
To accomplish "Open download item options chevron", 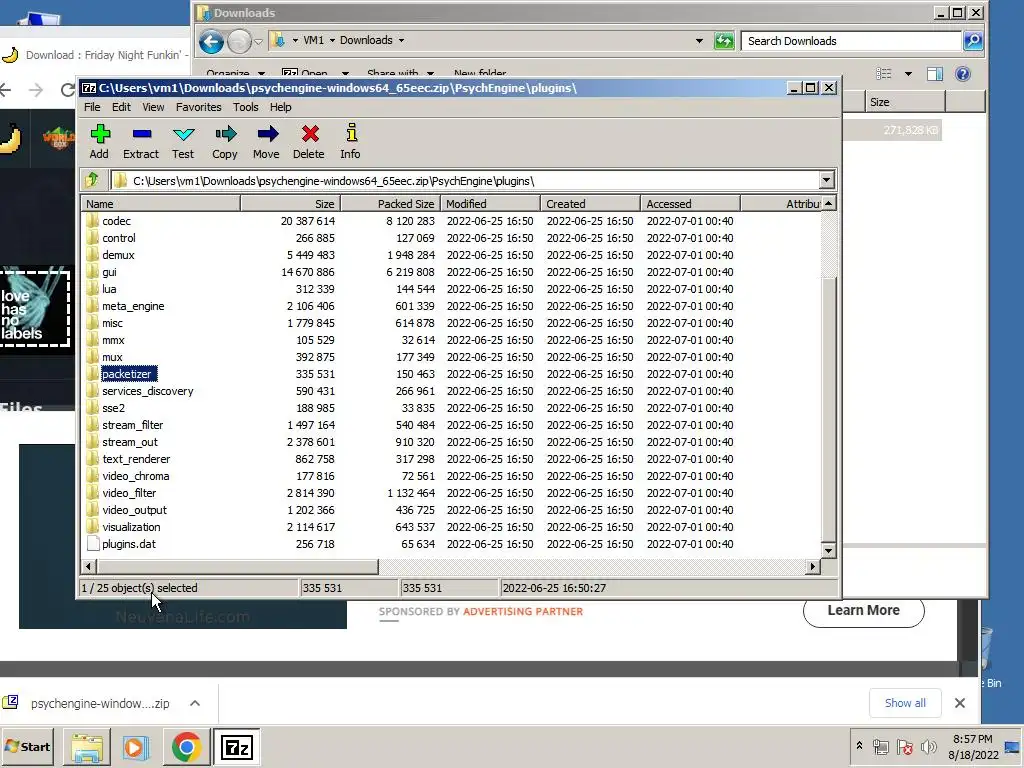I will tap(195, 703).
